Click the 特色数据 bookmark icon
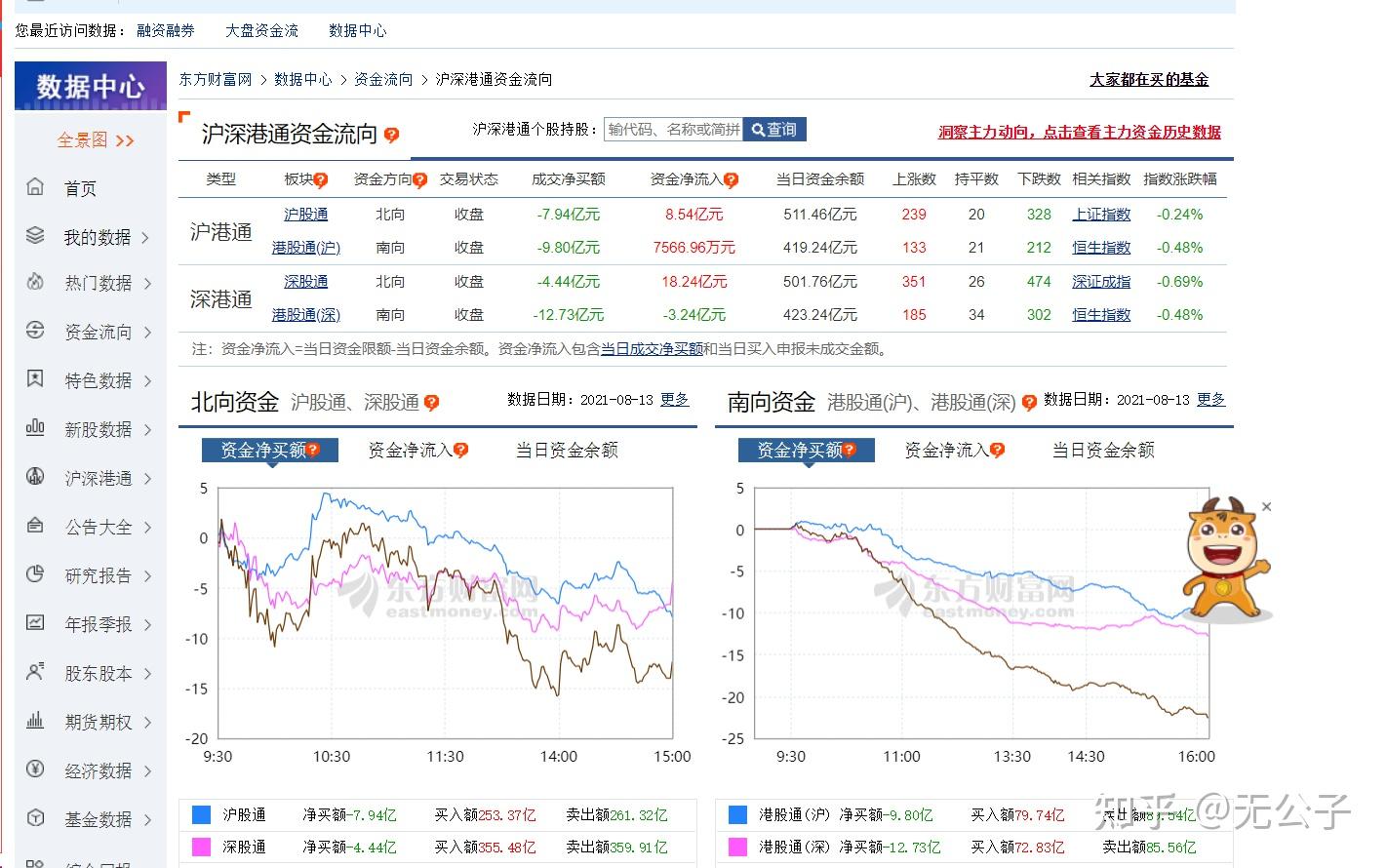 tap(35, 378)
